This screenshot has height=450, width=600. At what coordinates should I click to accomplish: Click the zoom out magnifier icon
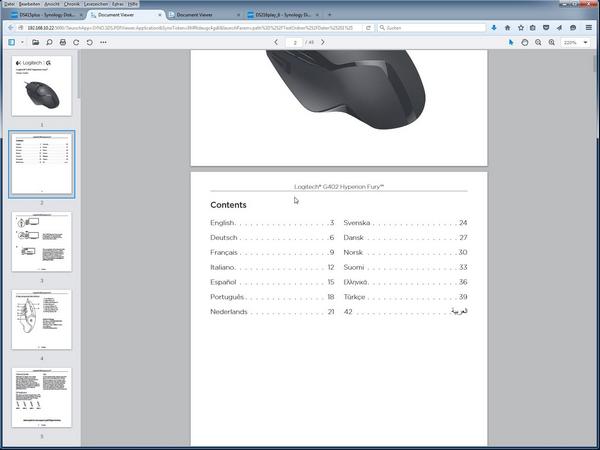click(538, 42)
